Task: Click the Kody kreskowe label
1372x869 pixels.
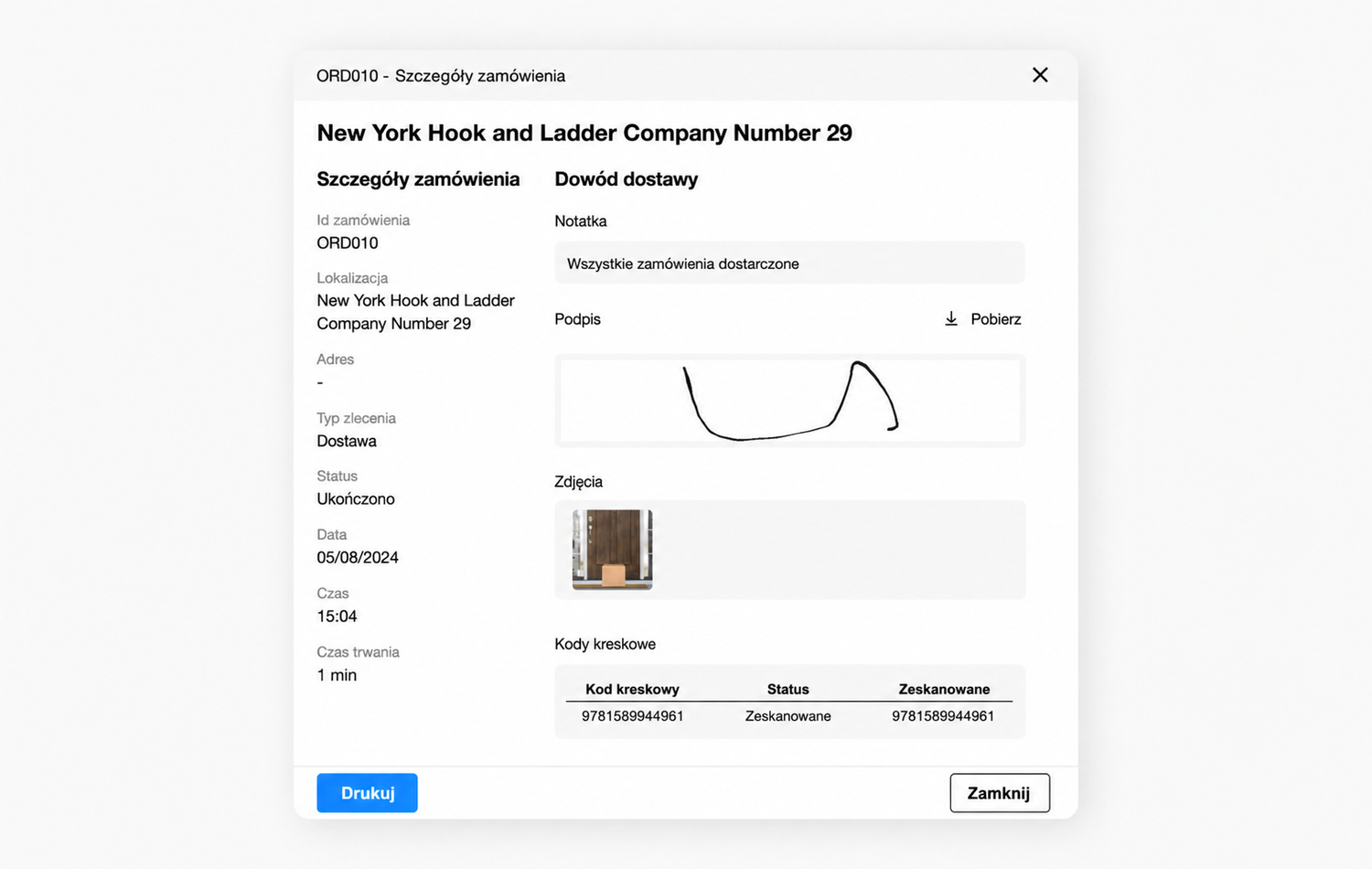Action: [x=605, y=644]
